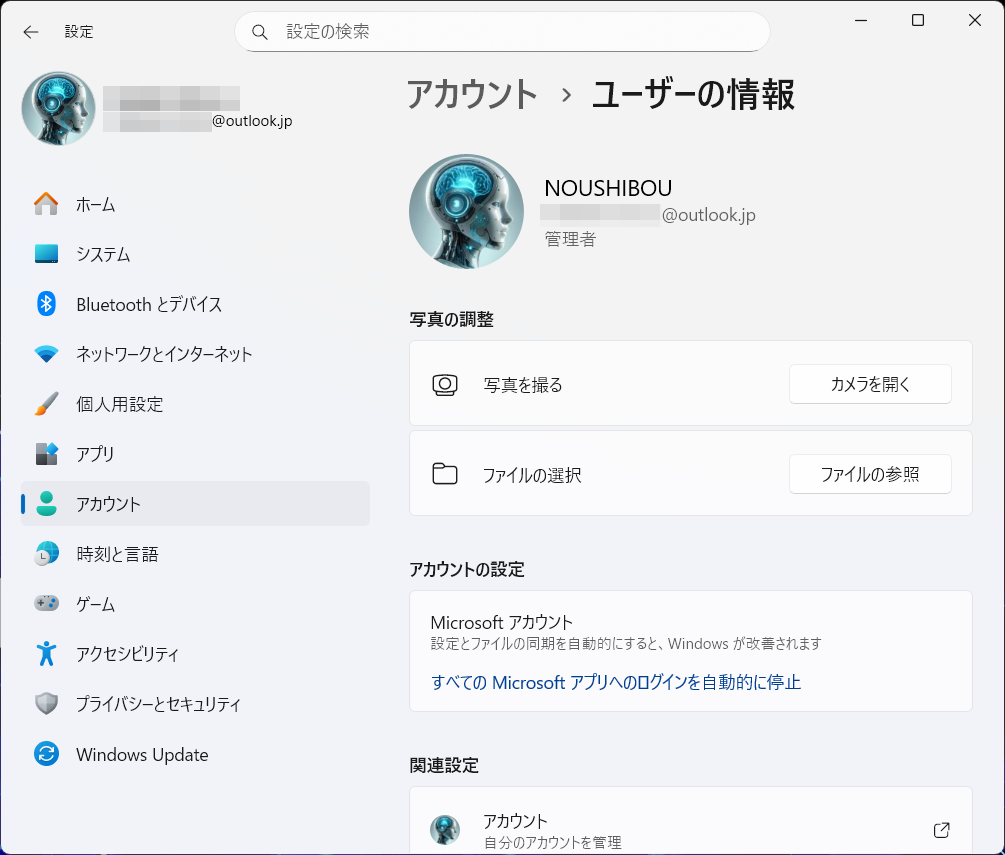The width and height of the screenshot is (1005, 855).
Task: Click the システム monitor icon
Action: click(x=46, y=254)
